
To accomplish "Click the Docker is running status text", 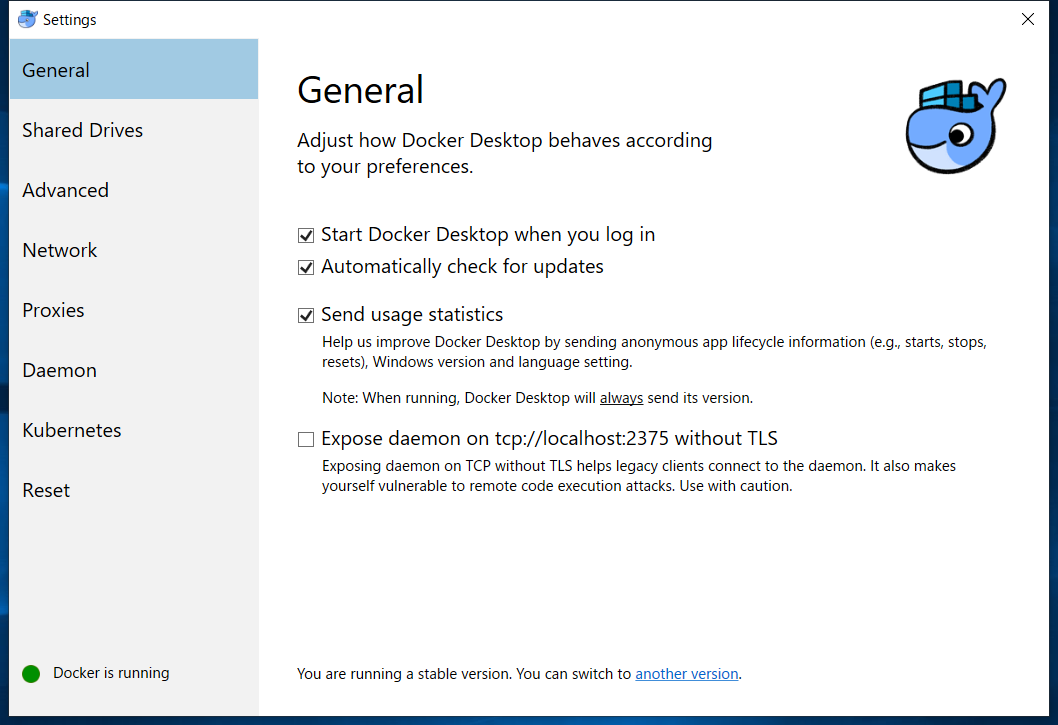I will [111, 673].
